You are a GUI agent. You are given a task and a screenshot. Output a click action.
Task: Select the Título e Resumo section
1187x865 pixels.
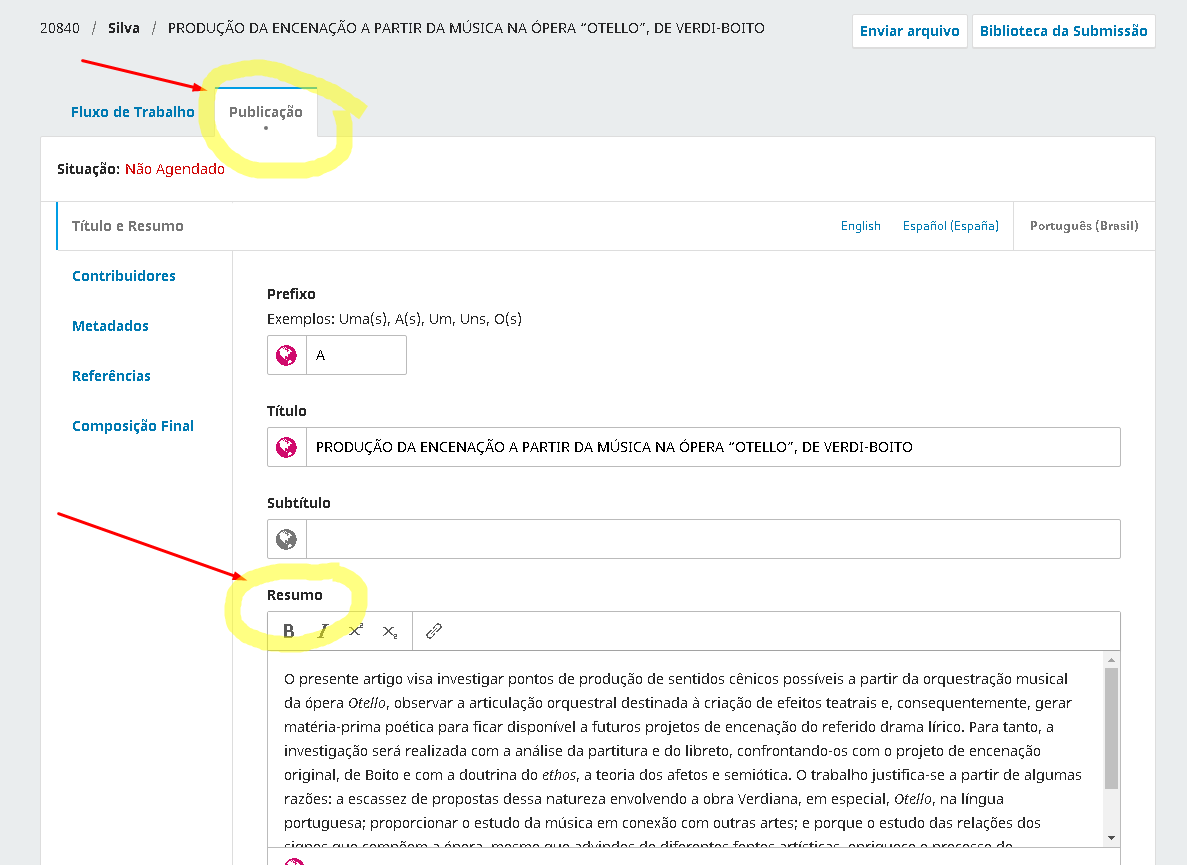click(127, 226)
